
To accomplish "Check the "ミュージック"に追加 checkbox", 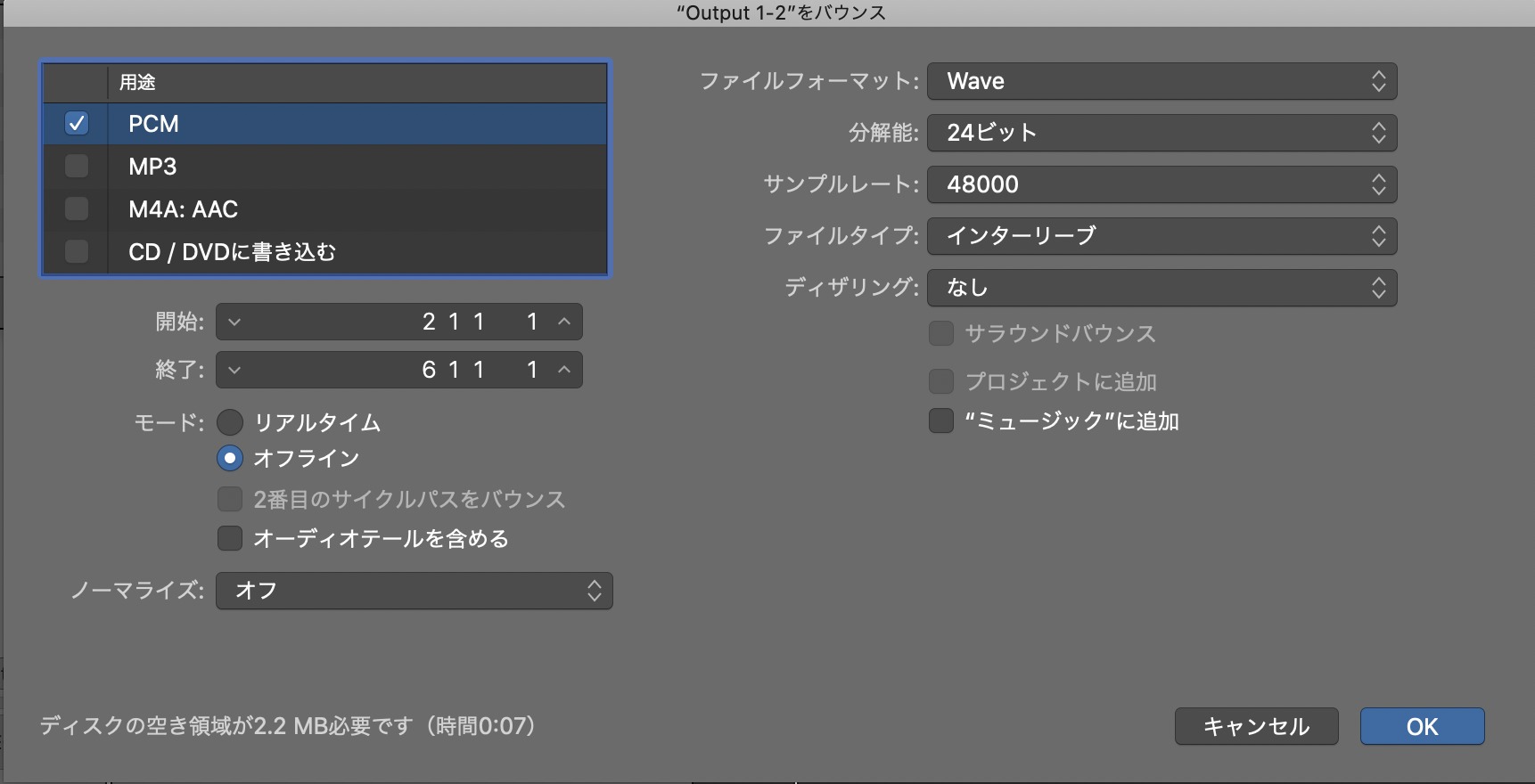I will pyautogui.click(x=941, y=421).
